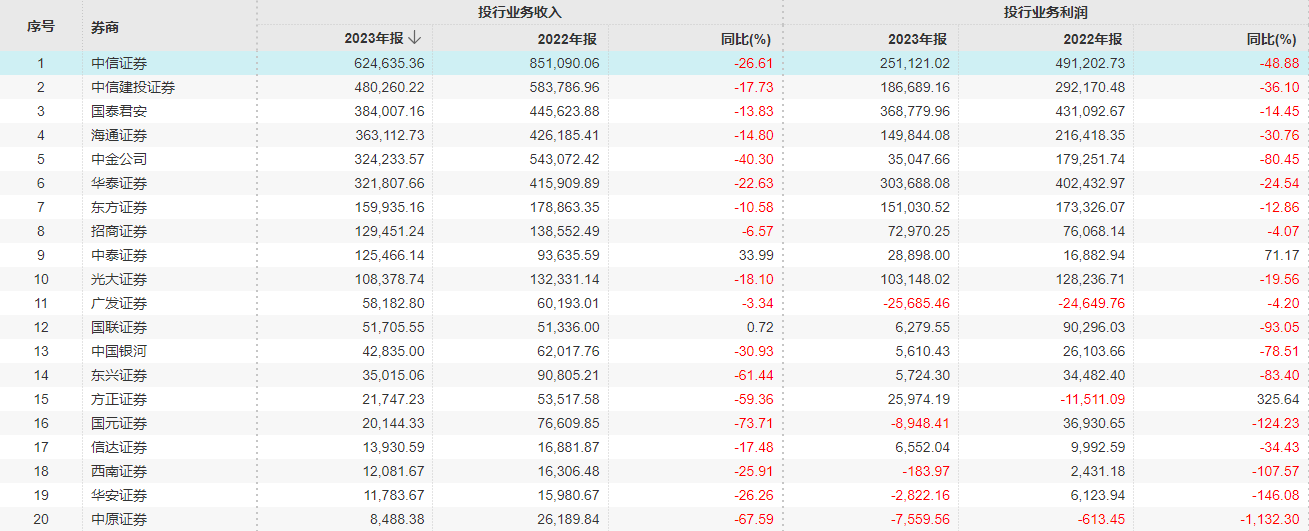Viewport: 1309px width, 531px height.
Task: Click the 序号 column header
Action: coord(41,26)
